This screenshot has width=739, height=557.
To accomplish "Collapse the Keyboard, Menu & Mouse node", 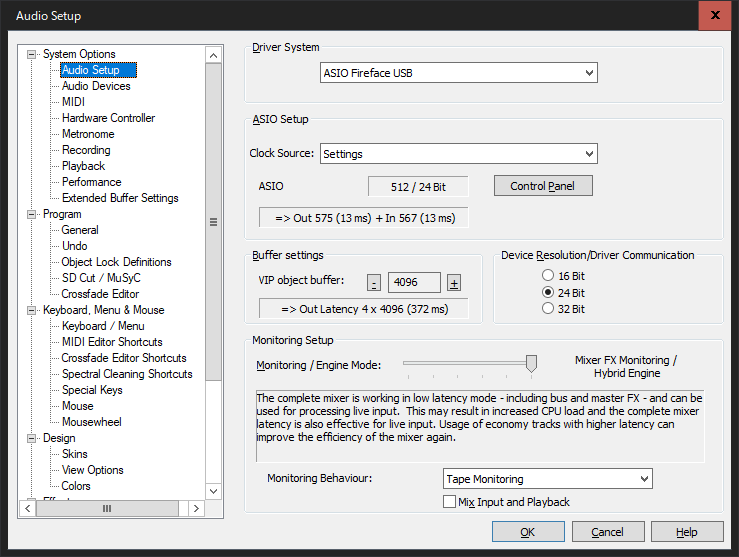I will (x=32, y=310).
